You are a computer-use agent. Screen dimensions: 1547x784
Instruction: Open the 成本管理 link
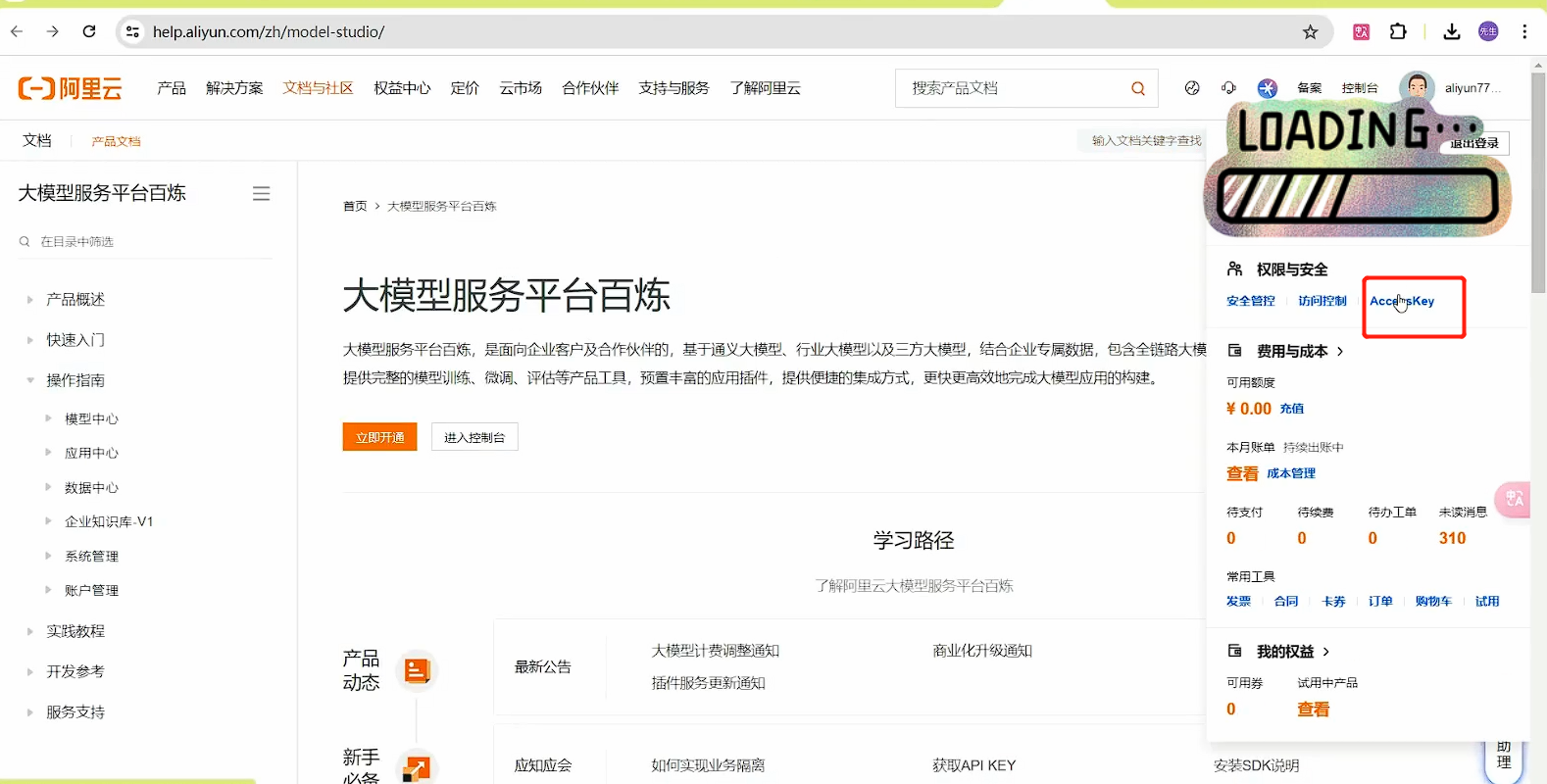click(1291, 473)
